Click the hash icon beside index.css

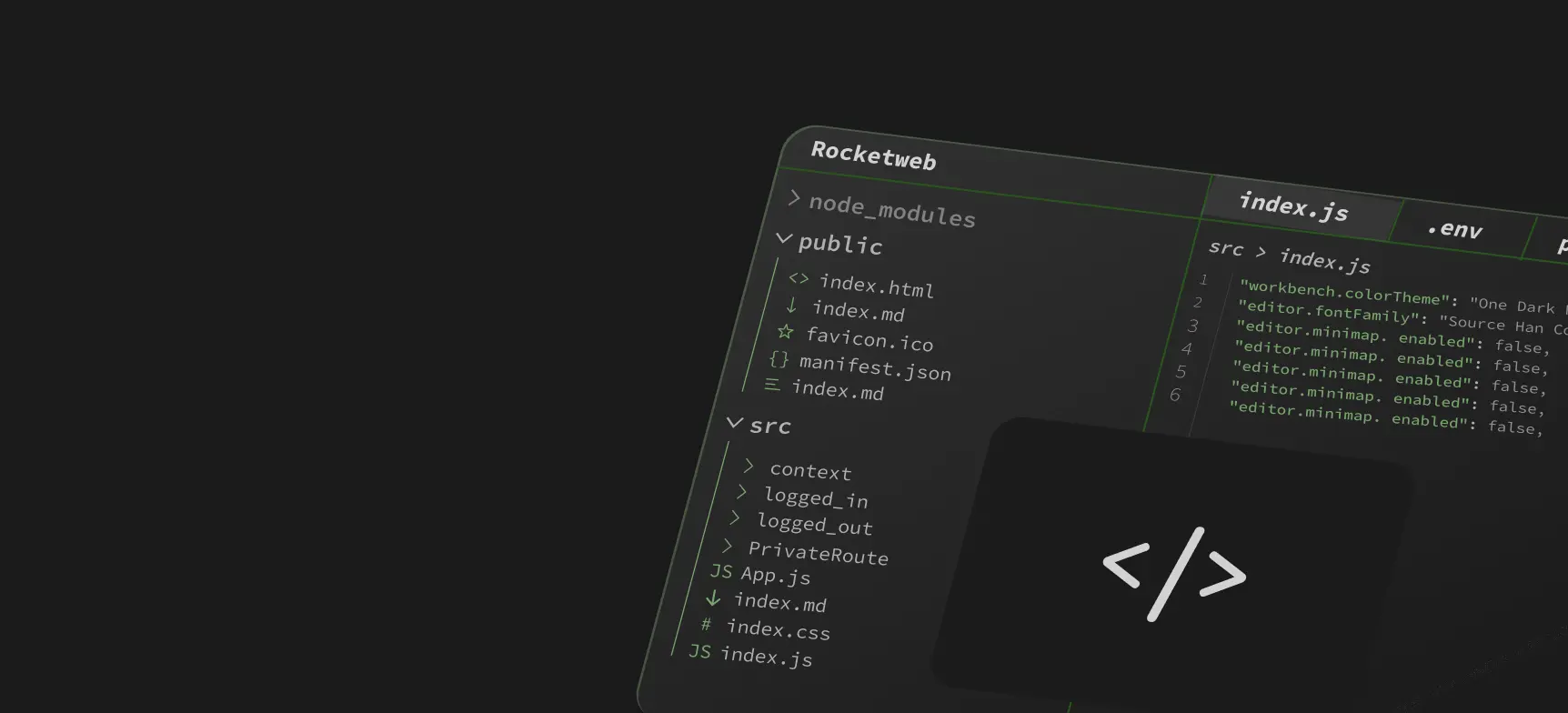pyautogui.click(x=706, y=624)
